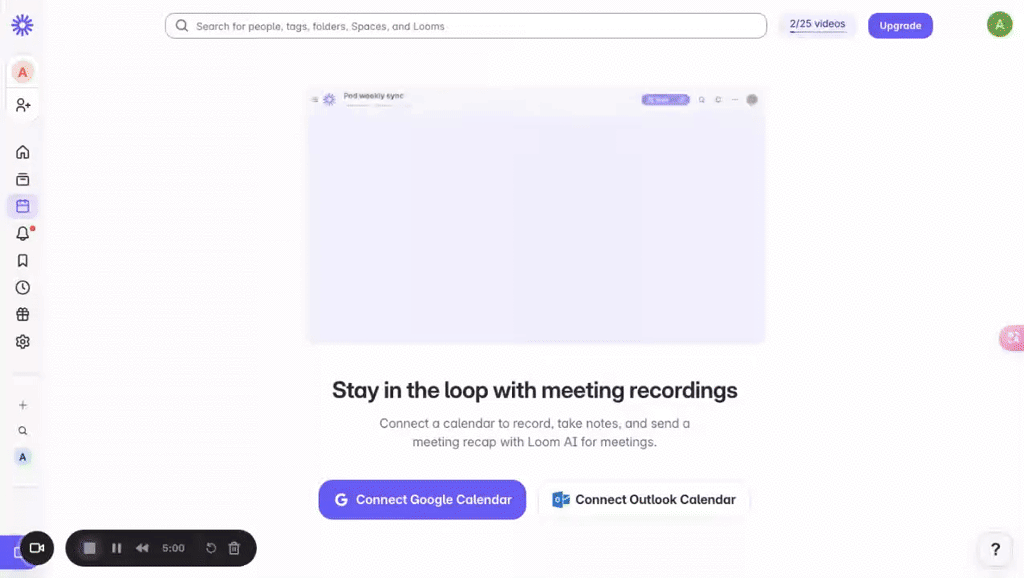Click Connect Google Calendar
The height and width of the screenshot is (578, 1024).
[422, 500]
